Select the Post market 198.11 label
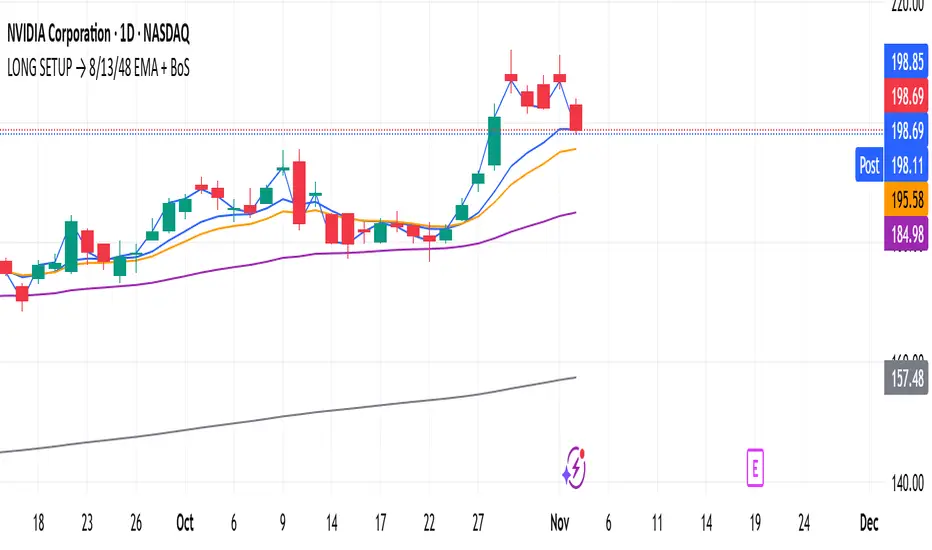932x550 pixels. point(892,165)
